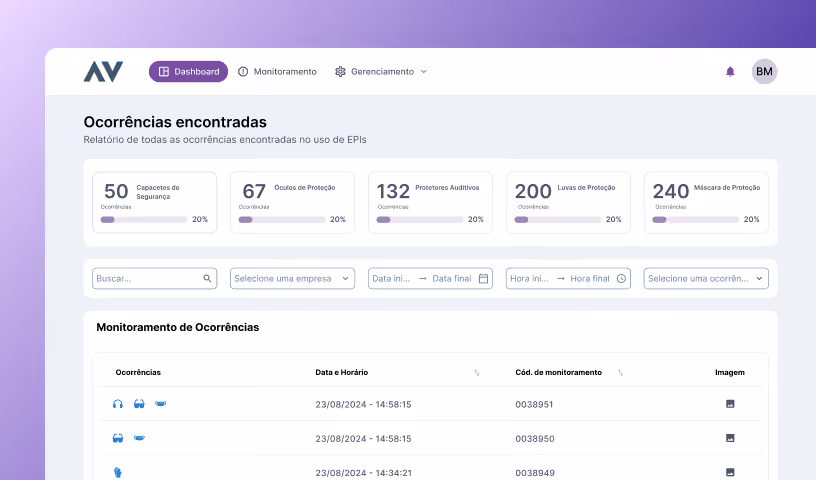Click mask icon in row 0038950

click(x=139, y=438)
